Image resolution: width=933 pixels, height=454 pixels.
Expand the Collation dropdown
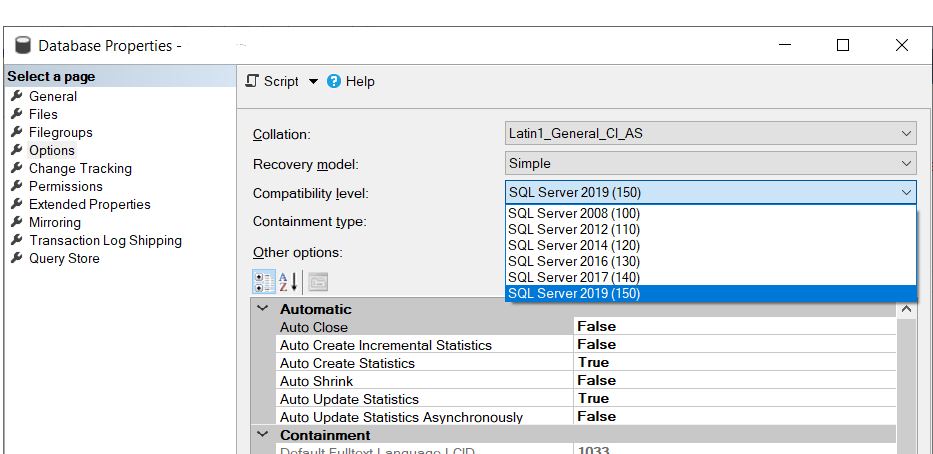906,133
